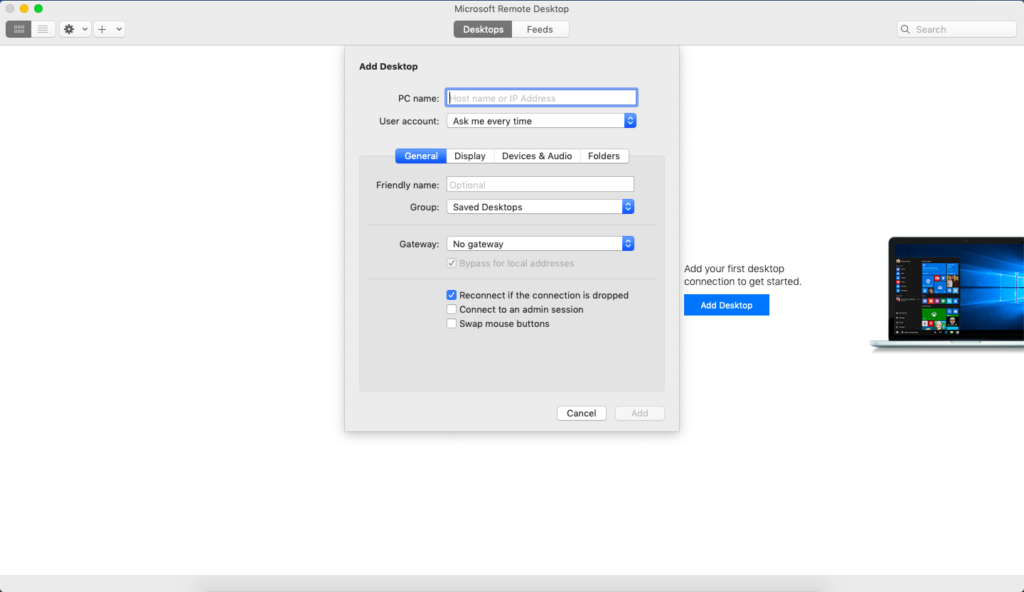Enable Swap mouse buttons

[451, 323]
